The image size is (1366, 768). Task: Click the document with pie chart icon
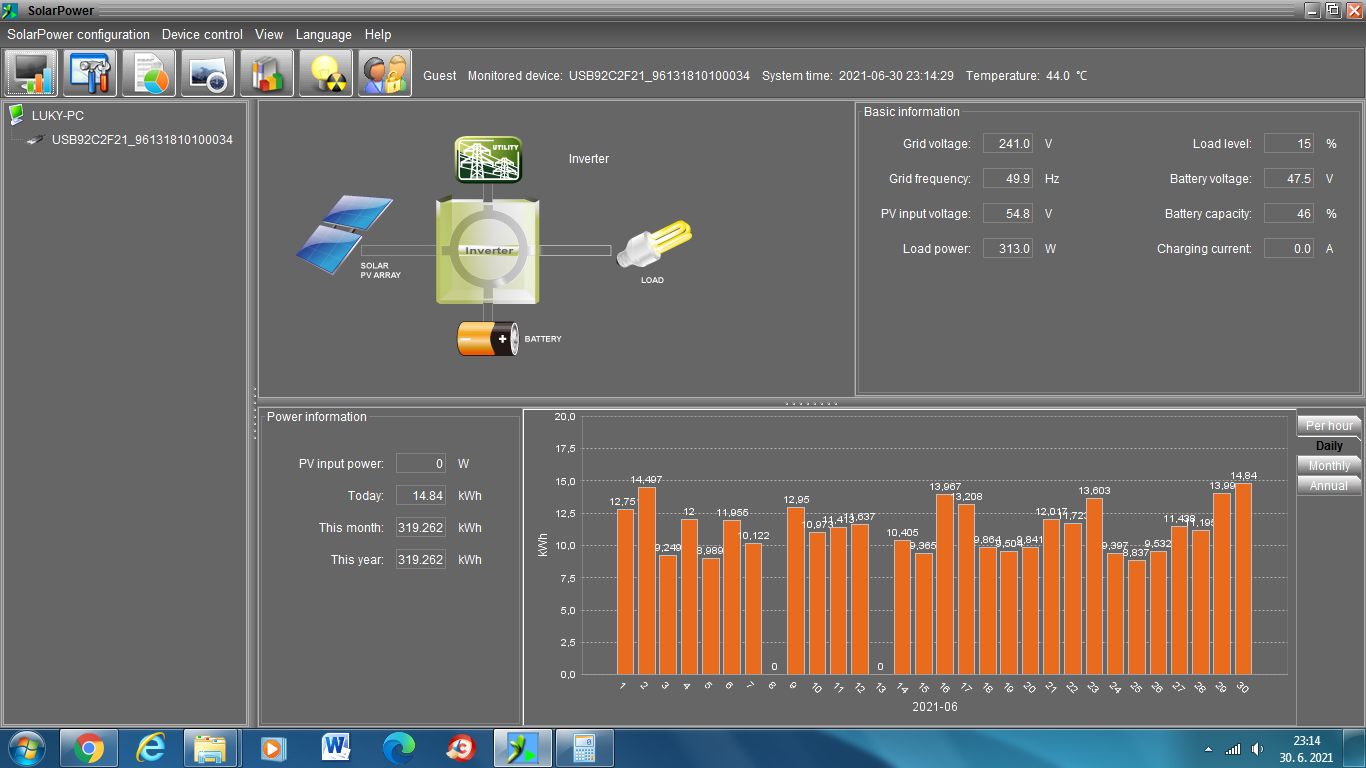tap(149, 74)
